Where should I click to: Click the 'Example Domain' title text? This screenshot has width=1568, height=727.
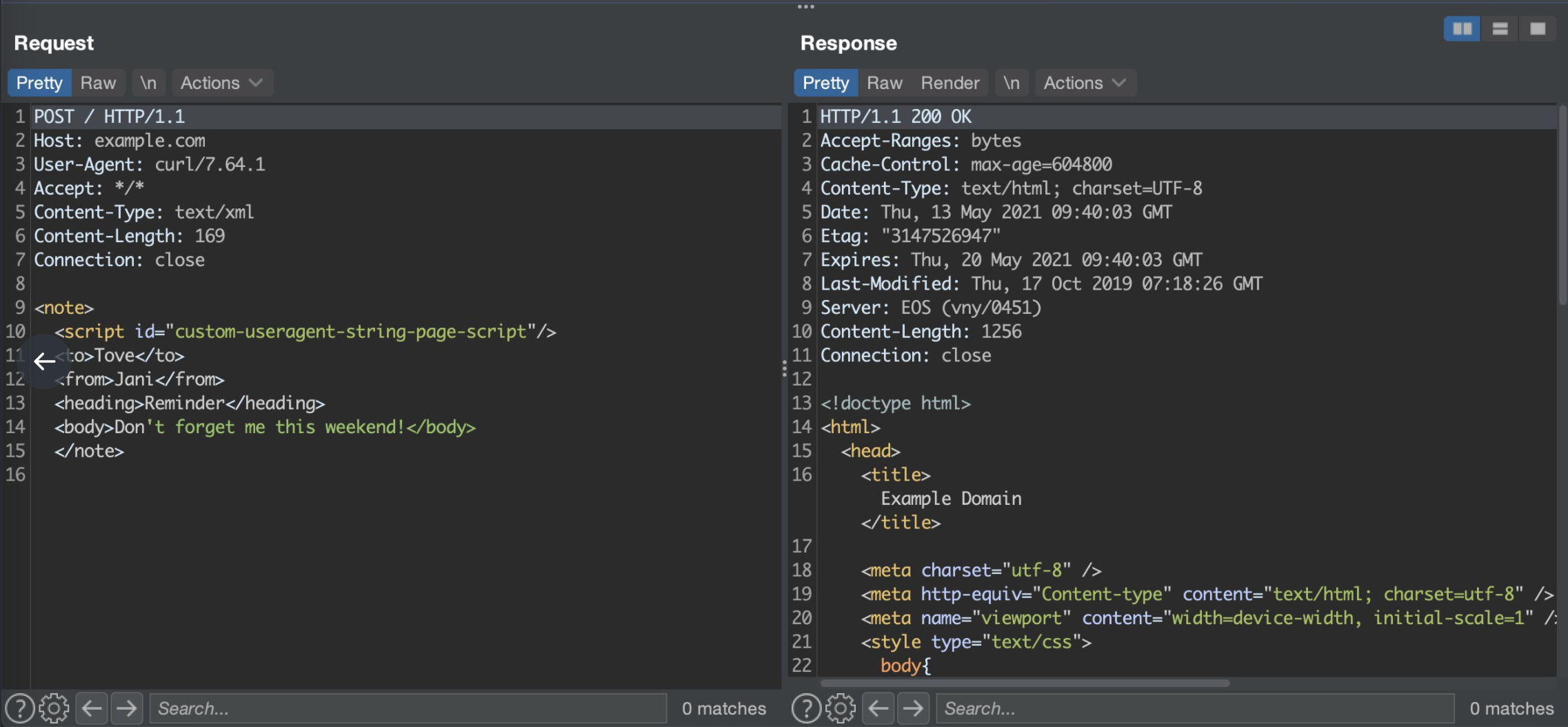pos(952,499)
